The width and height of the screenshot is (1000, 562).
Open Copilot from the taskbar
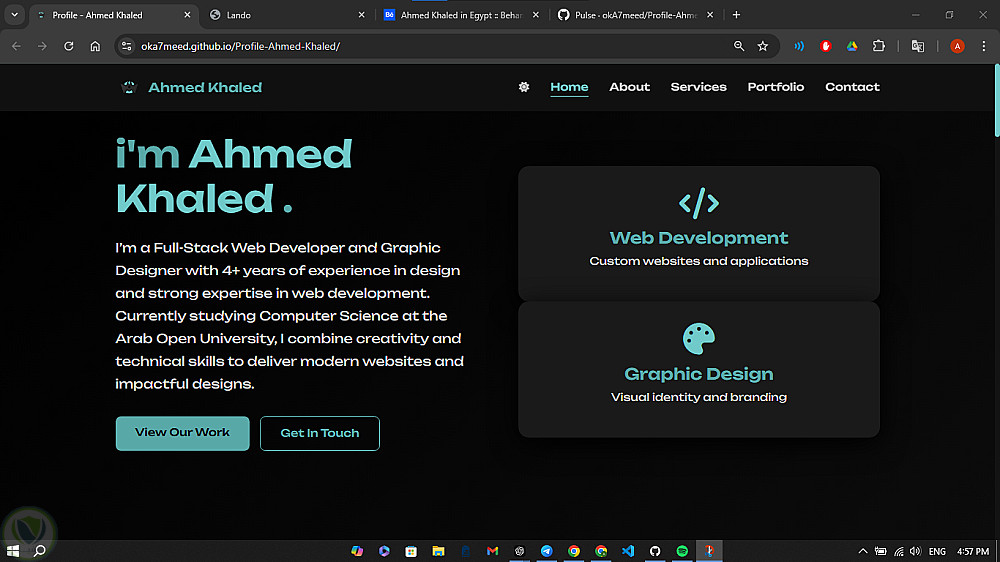(357, 551)
